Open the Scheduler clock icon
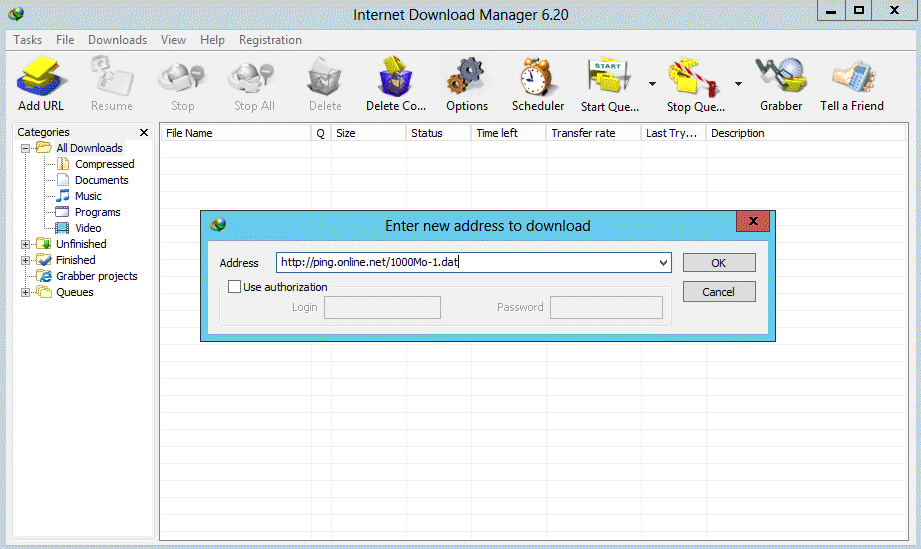The height and width of the screenshot is (549, 921). [537, 77]
